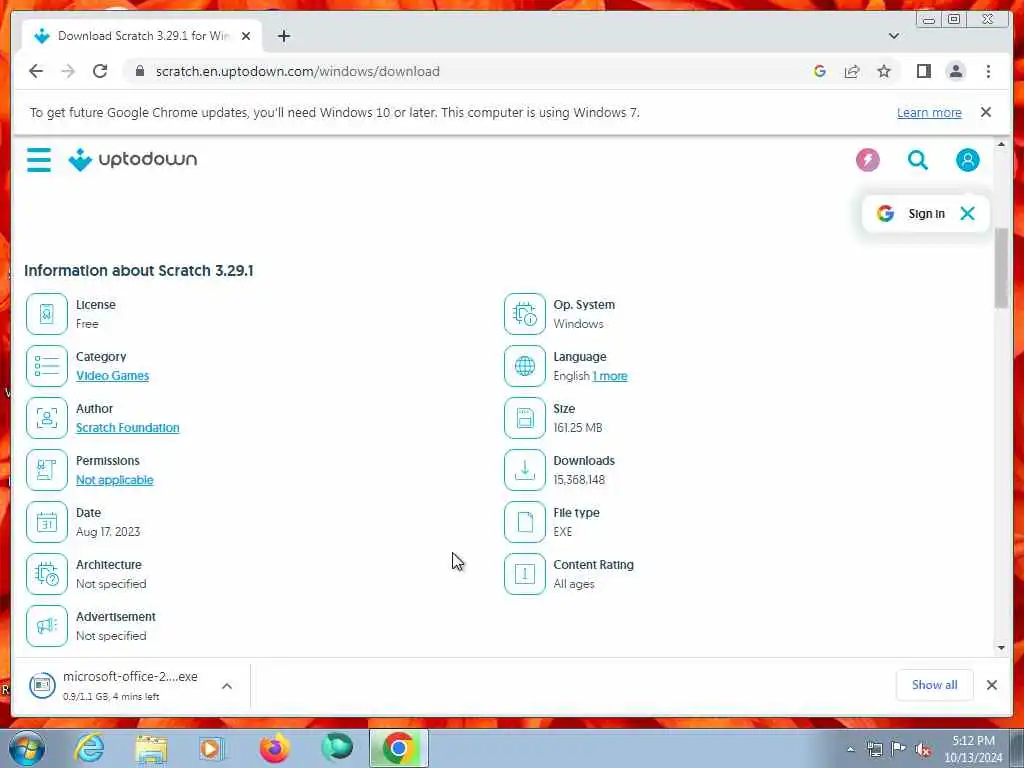Screen dimensions: 1024x768
Task: Open the pink lightning bolt icon
Action: tap(867, 160)
